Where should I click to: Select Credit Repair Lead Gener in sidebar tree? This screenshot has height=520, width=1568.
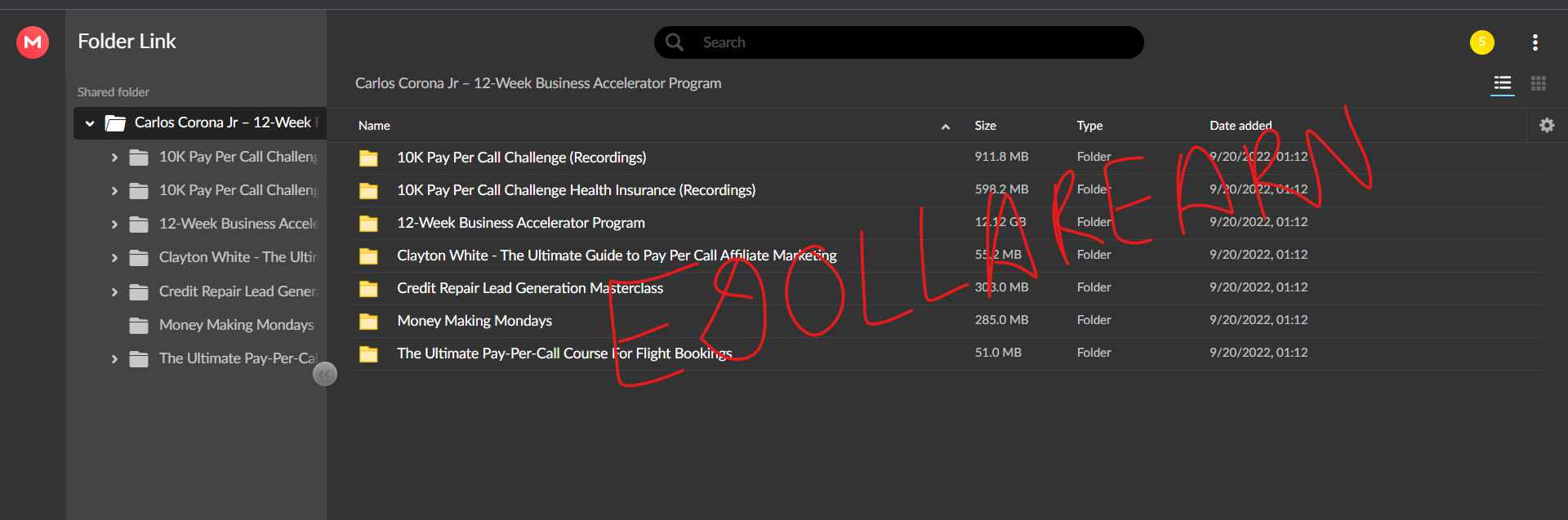point(238,291)
